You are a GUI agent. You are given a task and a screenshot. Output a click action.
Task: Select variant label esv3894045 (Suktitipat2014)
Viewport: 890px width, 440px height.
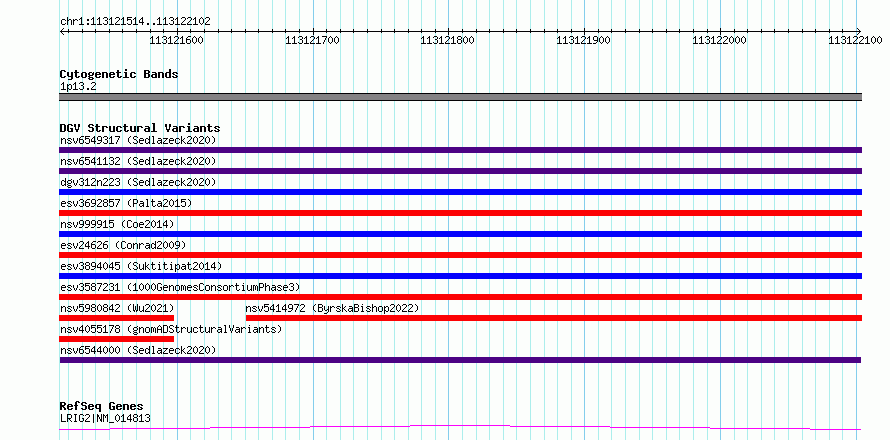pos(141,266)
